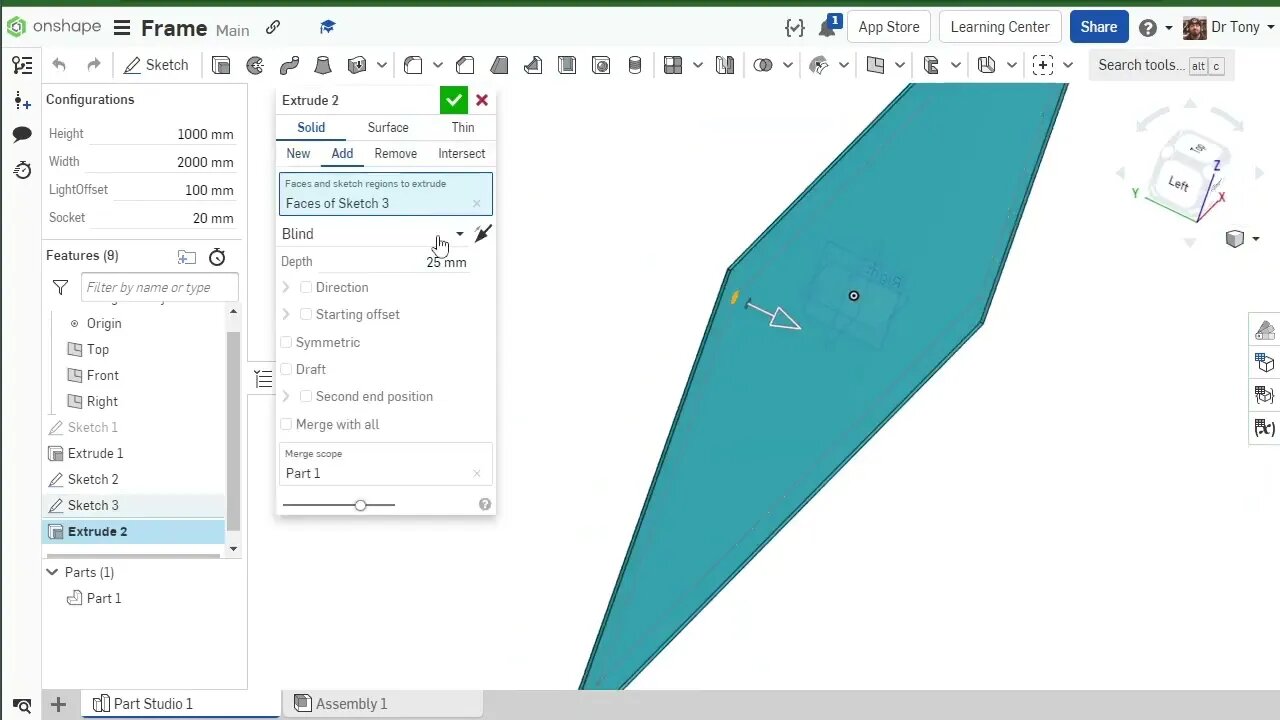Click the Redo arrow
The height and width of the screenshot is (720, 1280).
[94, 65]
